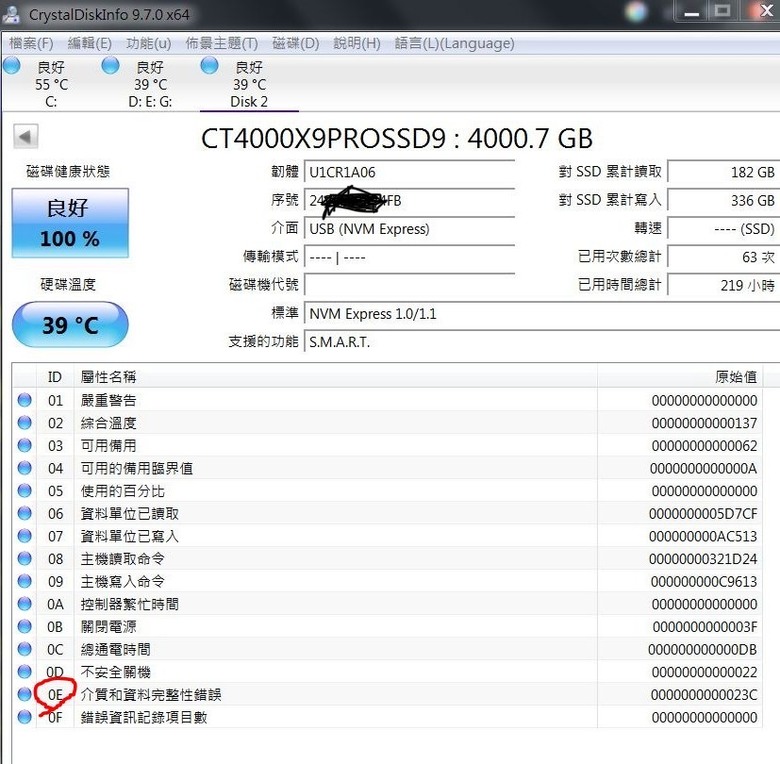Click status orb of row 03 可用備用
780x764 pixels.
tap(24, 445)
